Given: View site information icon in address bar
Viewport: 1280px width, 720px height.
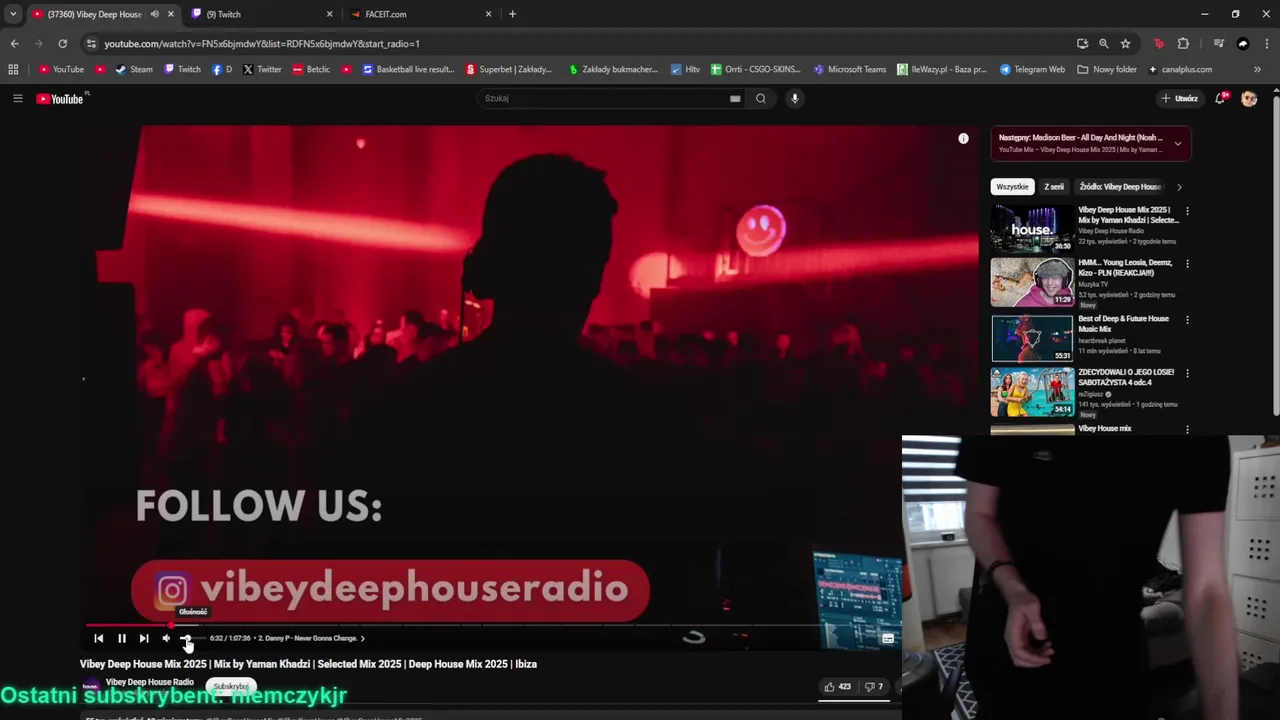Looking at the screenshot, I should 91,44.
